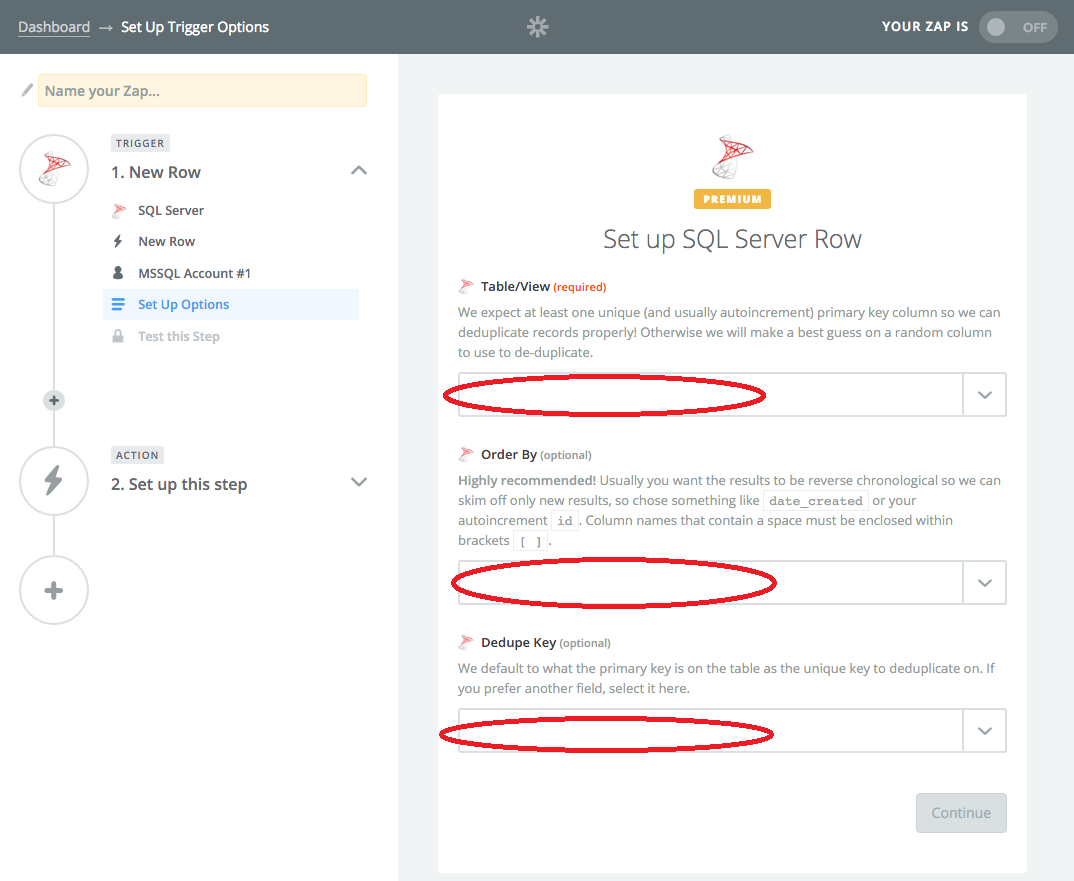Click the SQL Server trigger circle icon
Viewport: 1074px width, 881px height.
point(54,169)
